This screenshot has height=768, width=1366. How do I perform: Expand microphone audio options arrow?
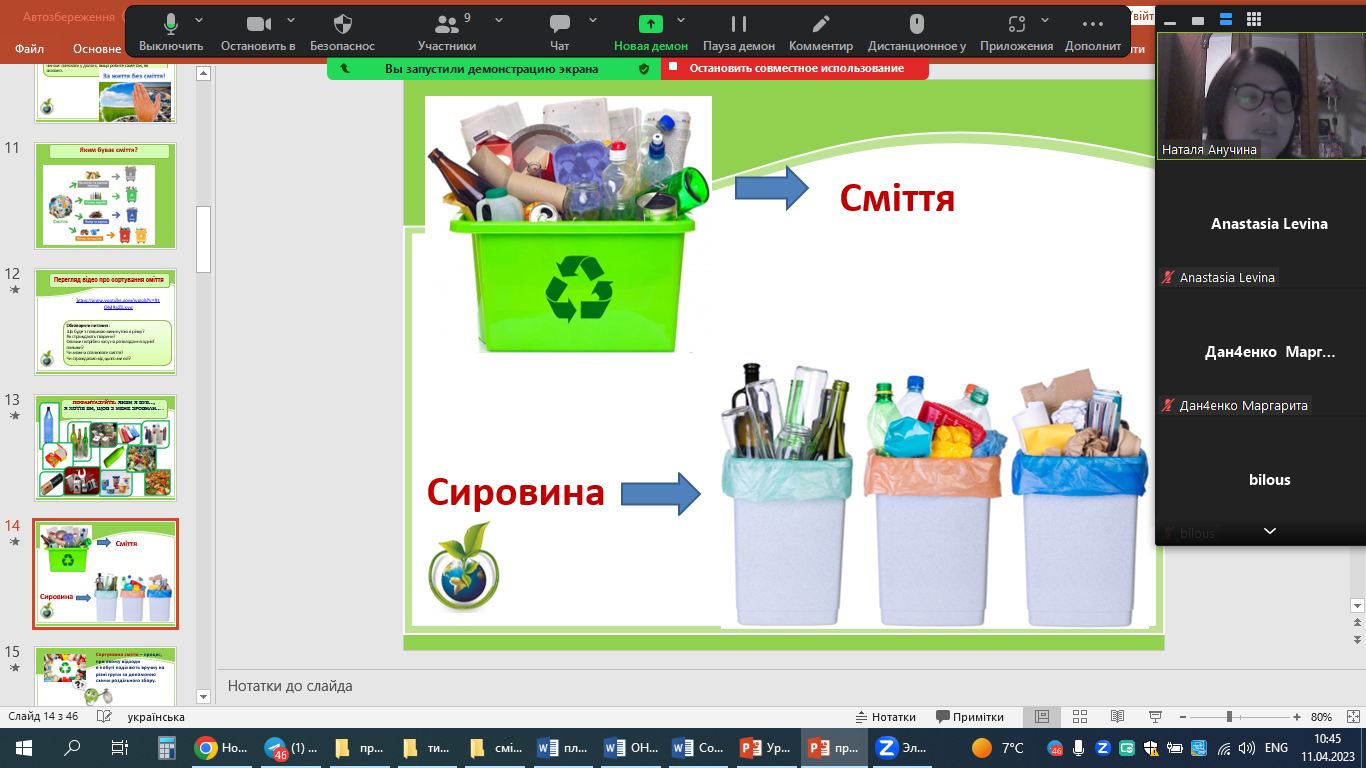(x=199, y=20)
